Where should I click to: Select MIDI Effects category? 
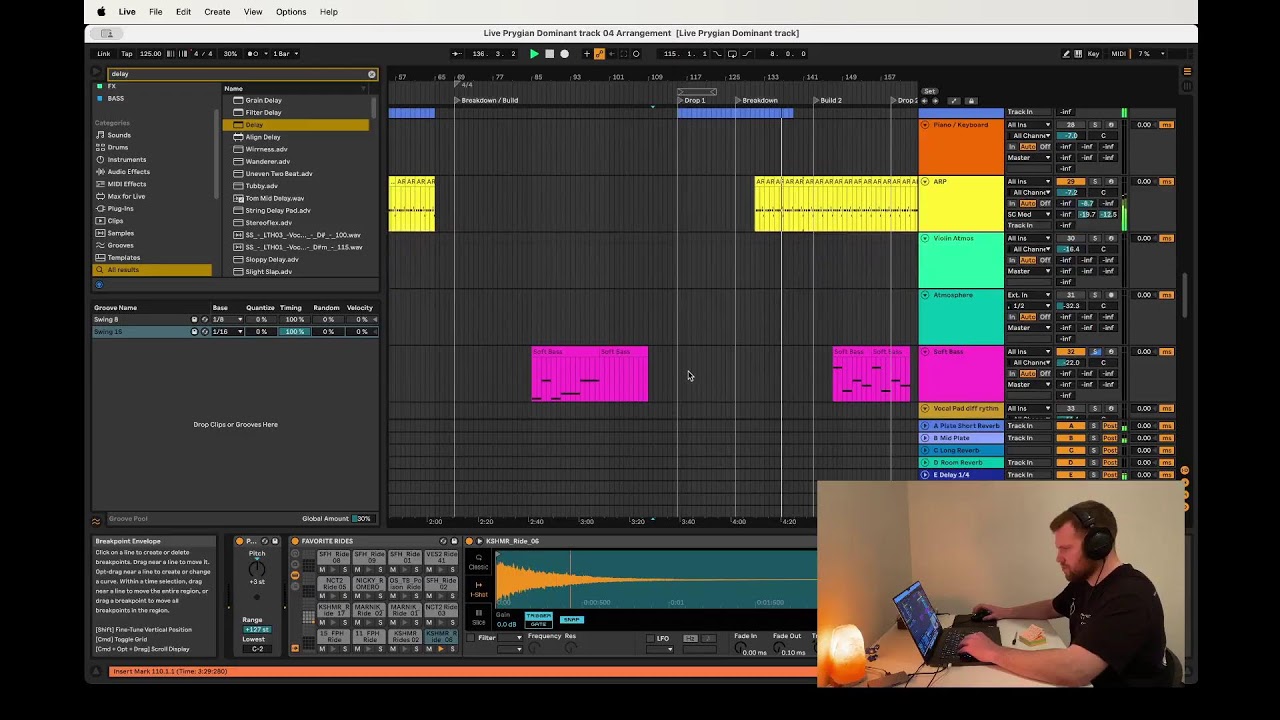tap(127, 184)
